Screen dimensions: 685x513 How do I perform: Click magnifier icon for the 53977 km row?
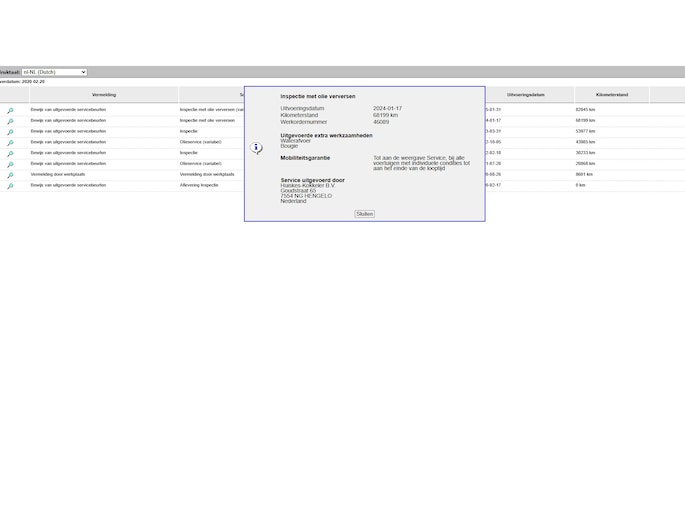(x=10, y=132)
